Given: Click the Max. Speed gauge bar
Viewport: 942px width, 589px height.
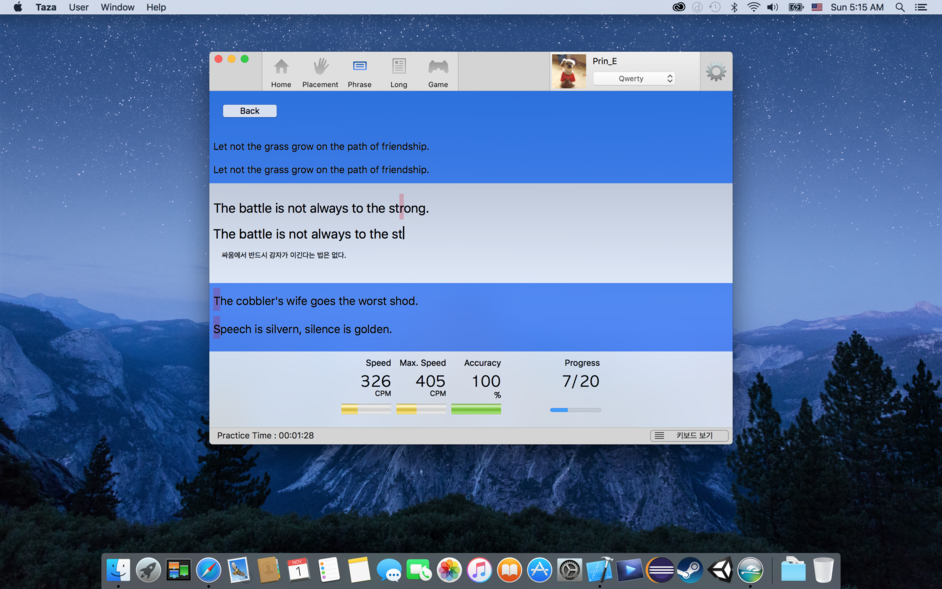Looking at the screenshot, I should coord(421,409).
